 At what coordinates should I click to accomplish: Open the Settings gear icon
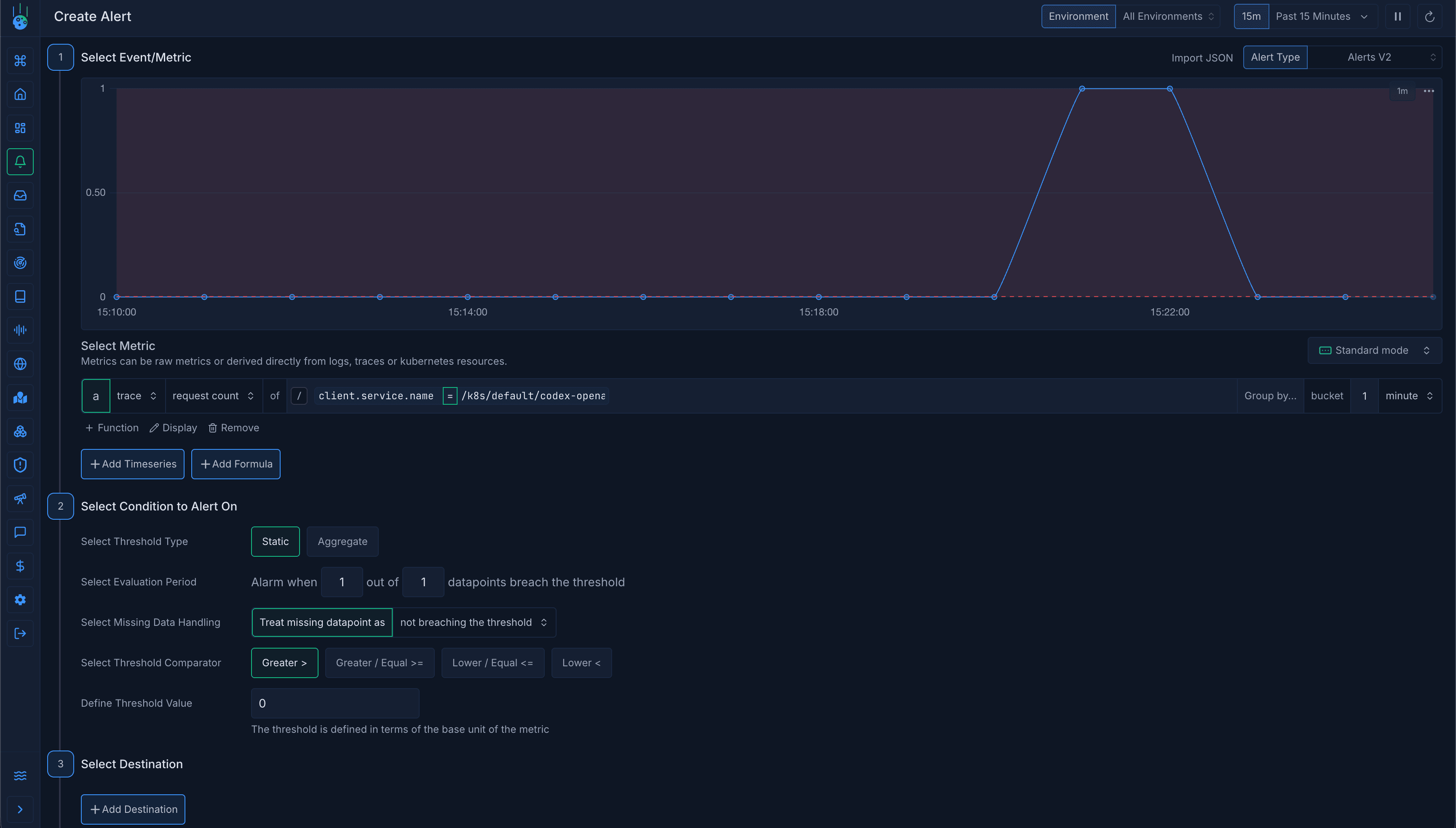pyautogui.click(x=21, y=599)
